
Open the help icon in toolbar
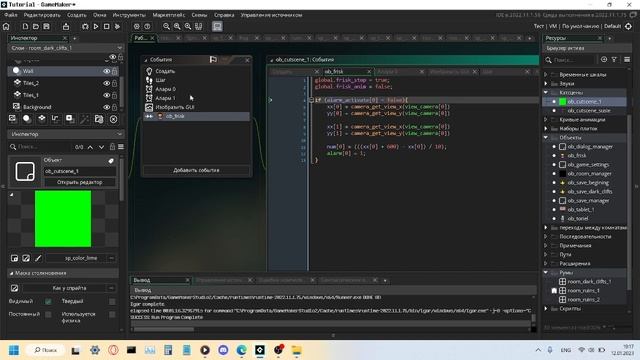click(x=147, y=27)
